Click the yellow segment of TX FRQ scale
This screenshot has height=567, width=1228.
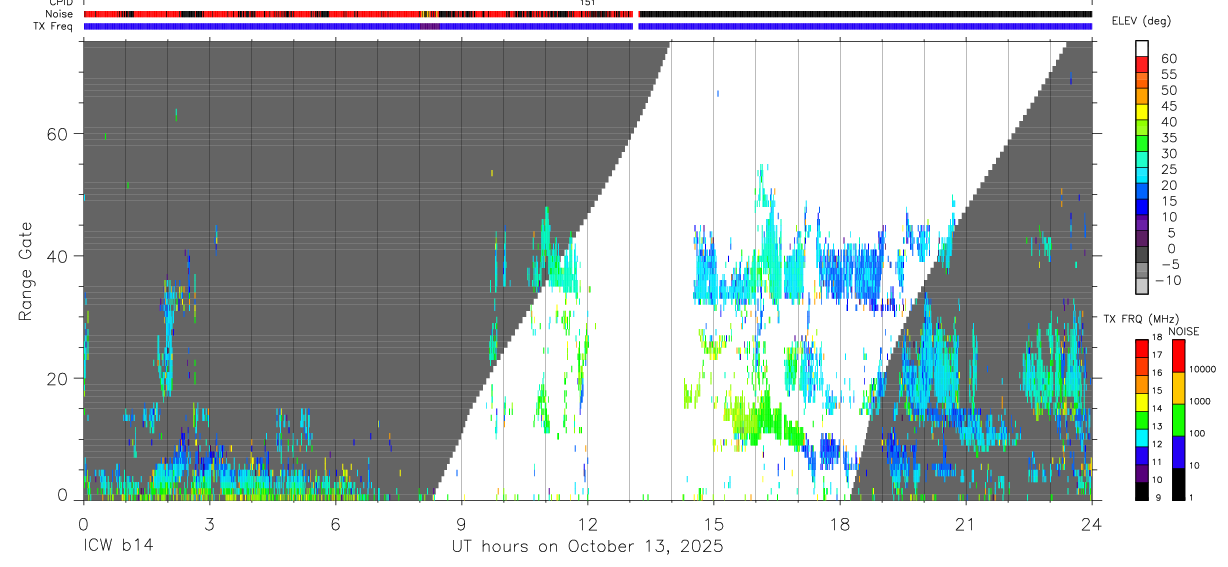pos(1142,402)
